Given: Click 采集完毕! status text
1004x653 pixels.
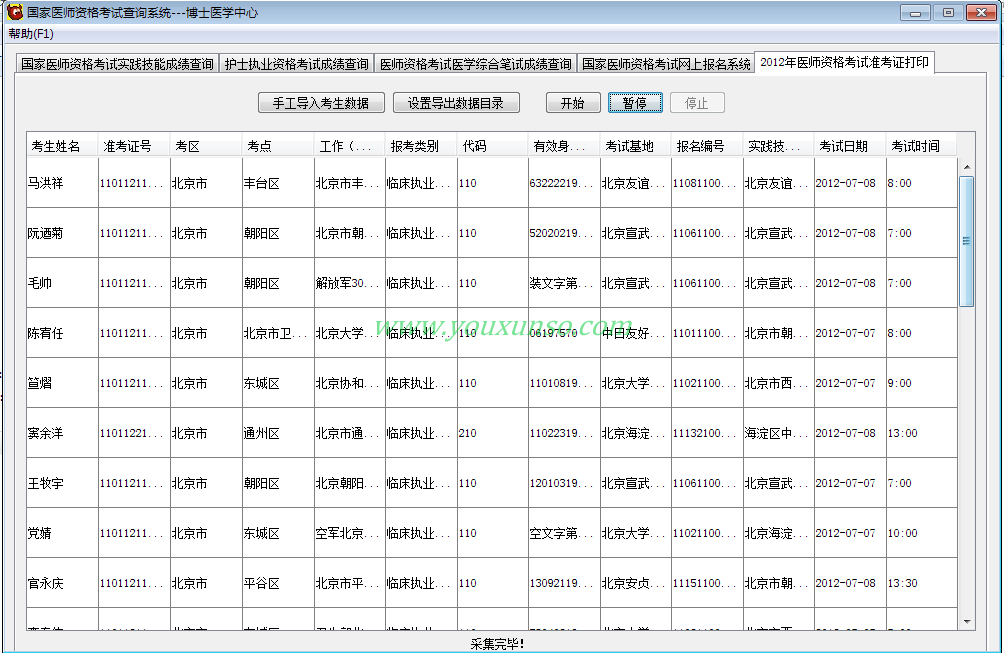Looking at the screenshot, I should tap(497, 644).
